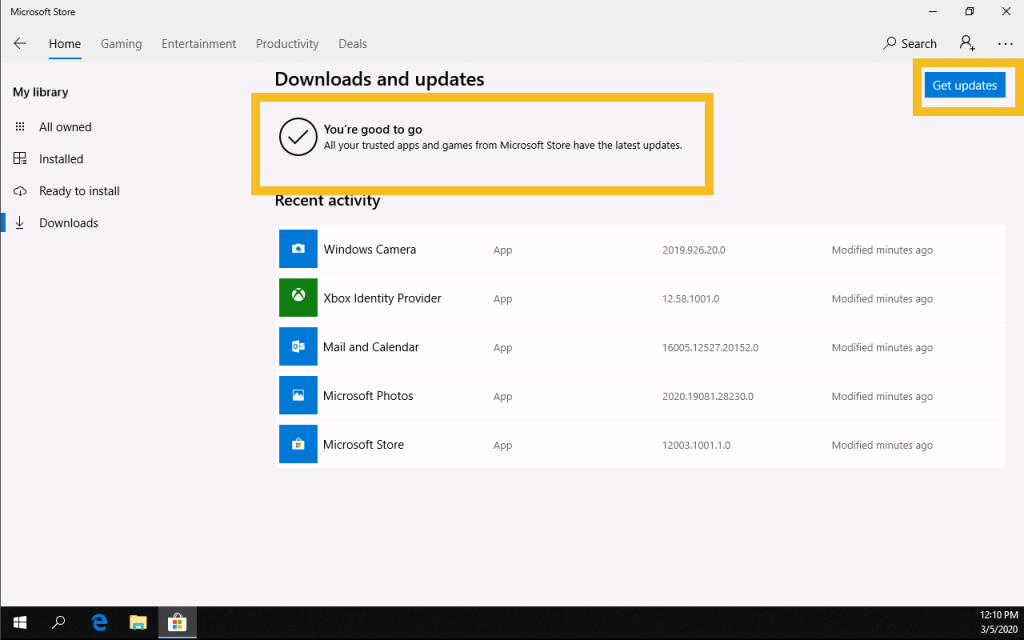Switch to the Home tab
The height and width of the screenshot is (640, 1024).
tap(65, 44)
